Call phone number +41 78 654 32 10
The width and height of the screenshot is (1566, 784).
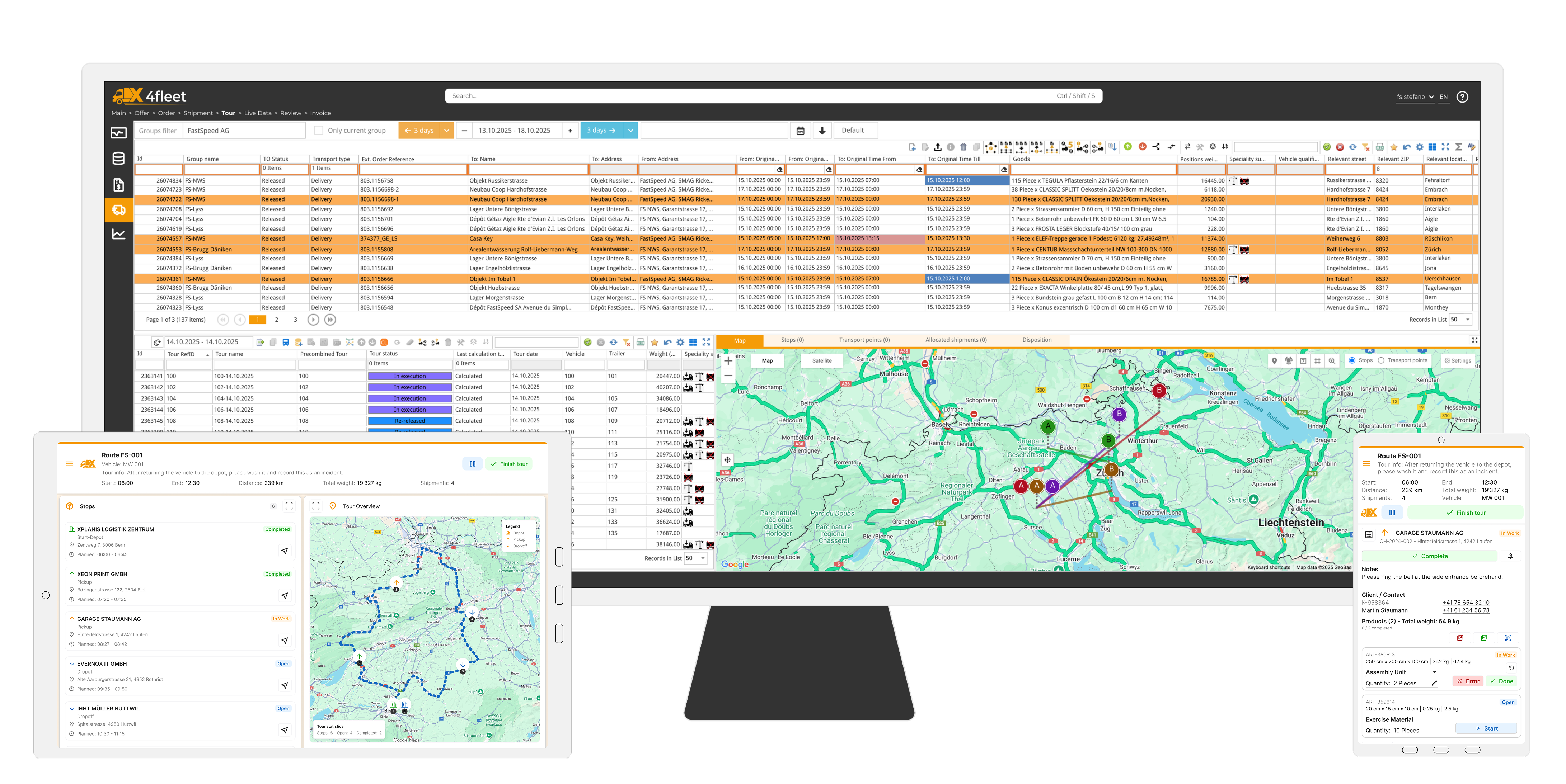[x=1466, y=603]
